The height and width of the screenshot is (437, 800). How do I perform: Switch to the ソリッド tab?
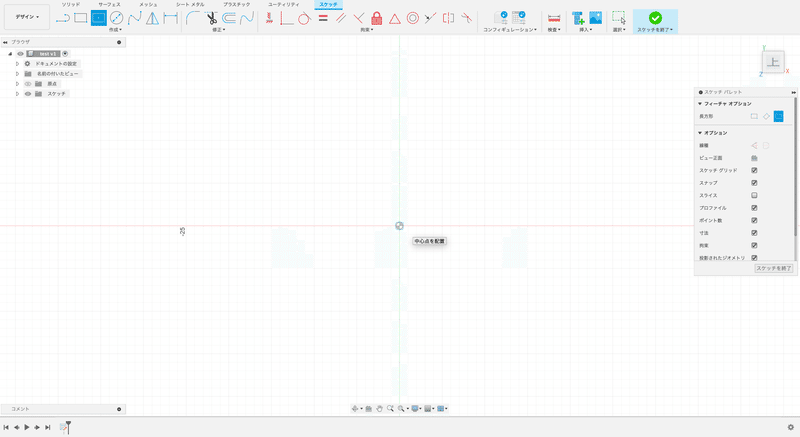71,5
